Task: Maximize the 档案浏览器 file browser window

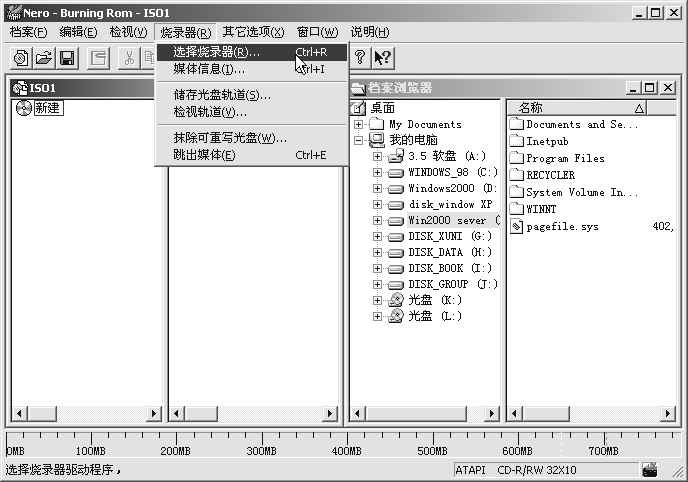Action: (x=649, y=88)
